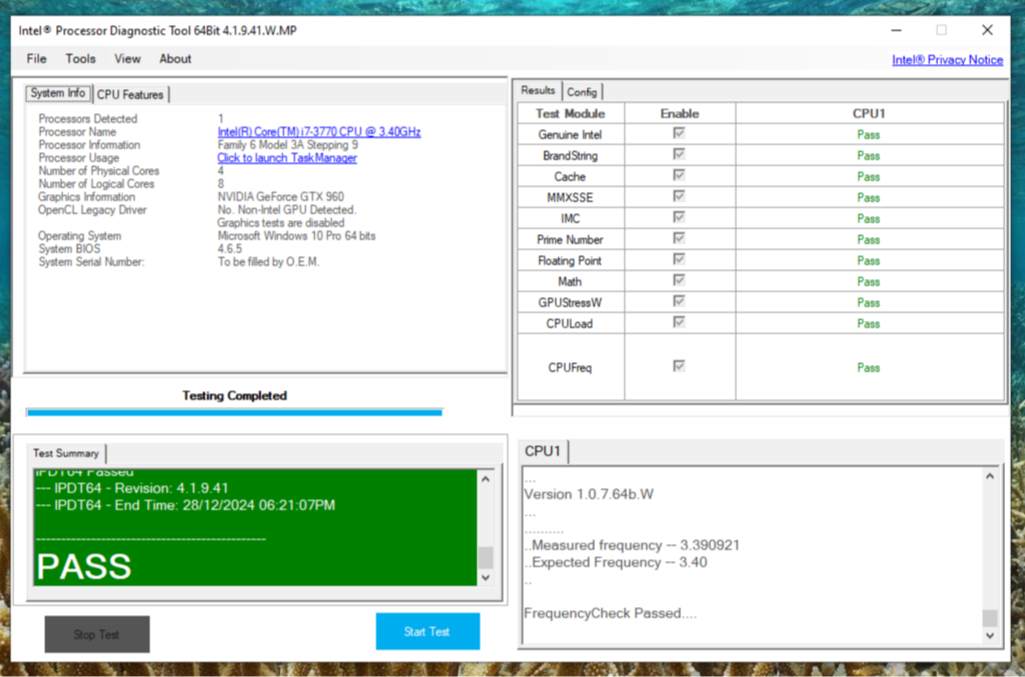Toggle the CPULoad checkbox
The image size is (1025, 677).
click(679, 322)
